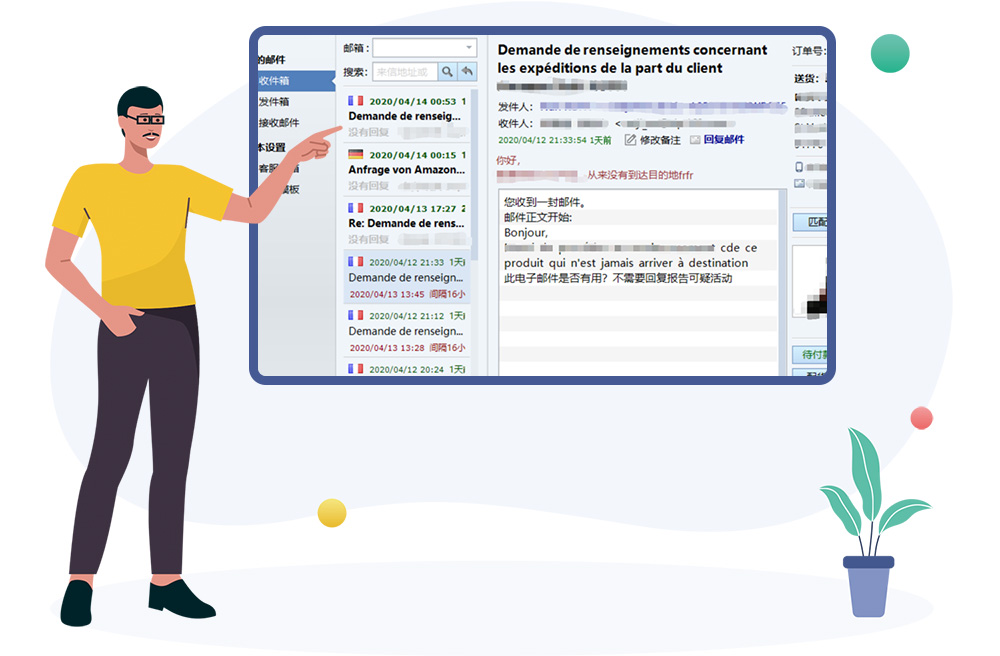Click the 待付款 button on right panel
1000x656 pixels.
click(x=810, y=354)
